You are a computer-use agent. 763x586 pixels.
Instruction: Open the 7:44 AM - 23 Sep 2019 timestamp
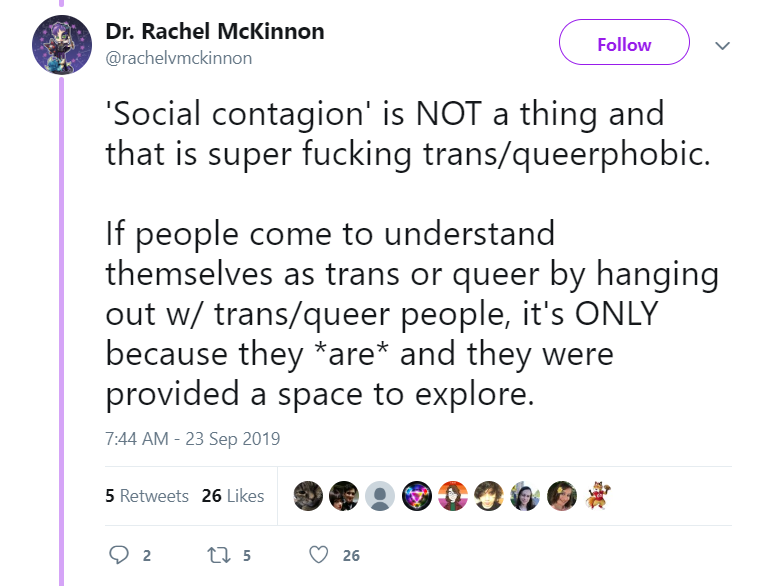[193, 439]
